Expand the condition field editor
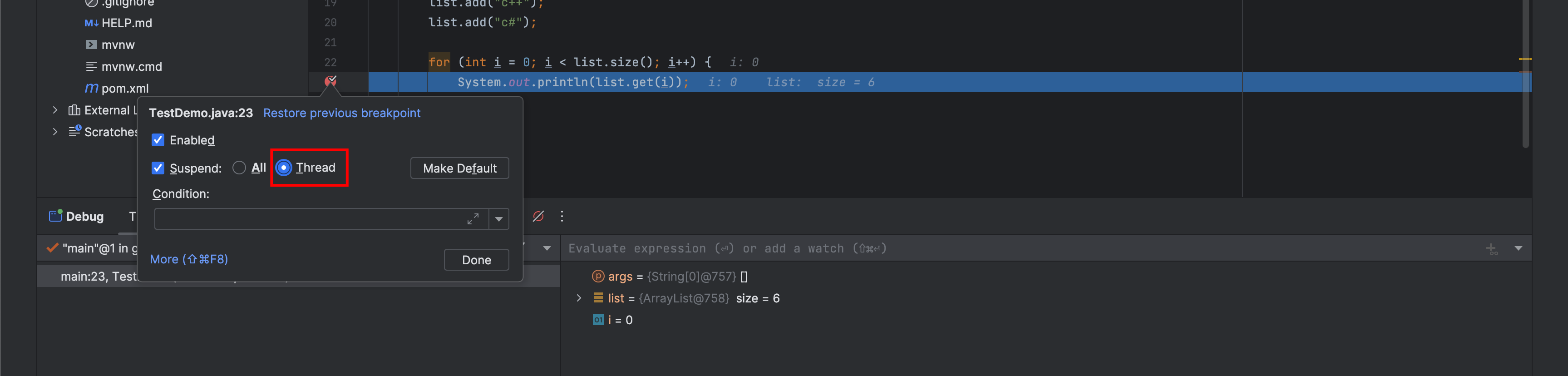The width and height of the screenshot is (1568, 376). click(473, 219)
